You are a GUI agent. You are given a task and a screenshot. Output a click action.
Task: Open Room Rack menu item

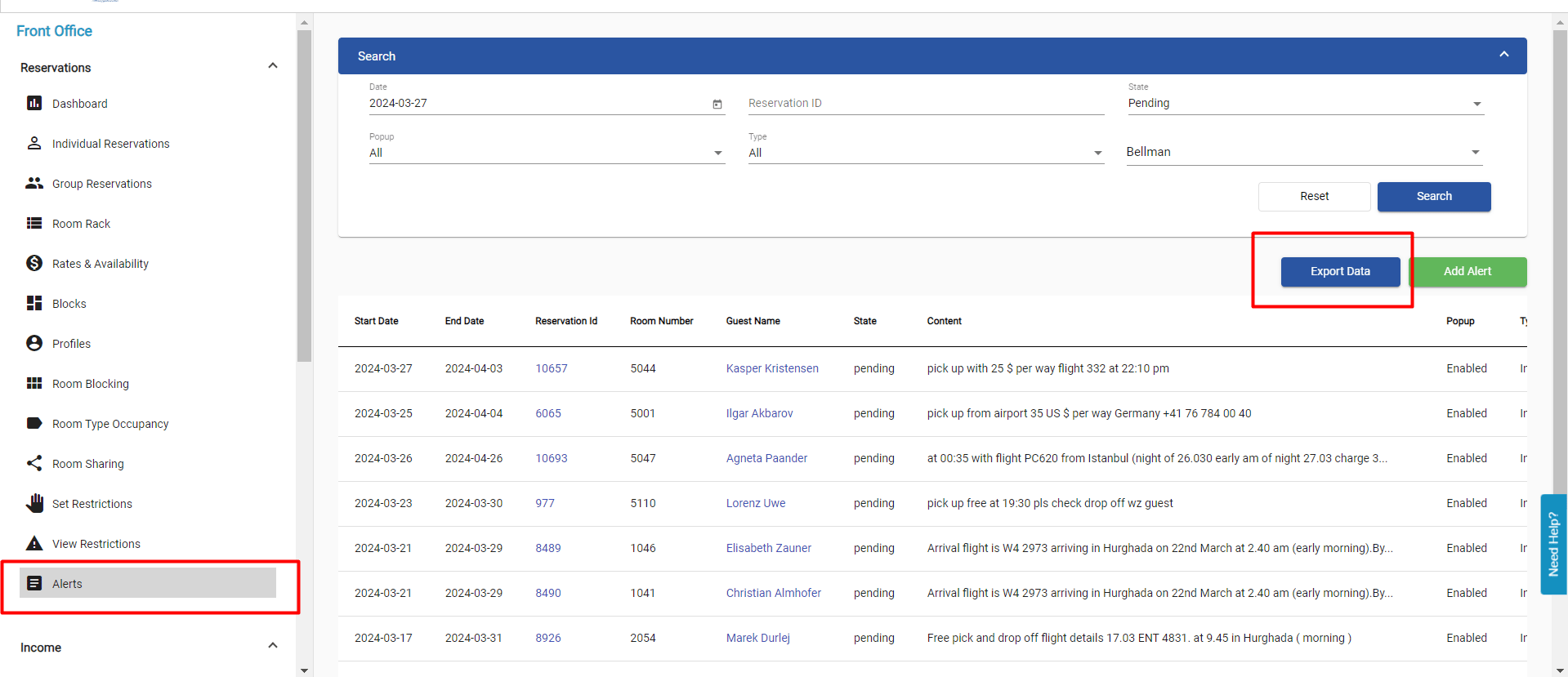tap(81, 224)
